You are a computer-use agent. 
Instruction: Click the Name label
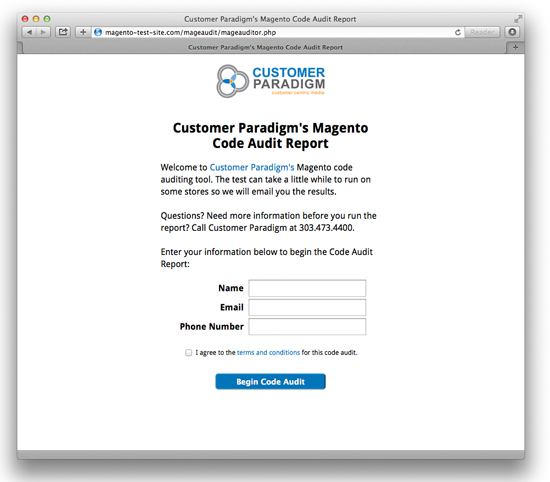[231, 288]
